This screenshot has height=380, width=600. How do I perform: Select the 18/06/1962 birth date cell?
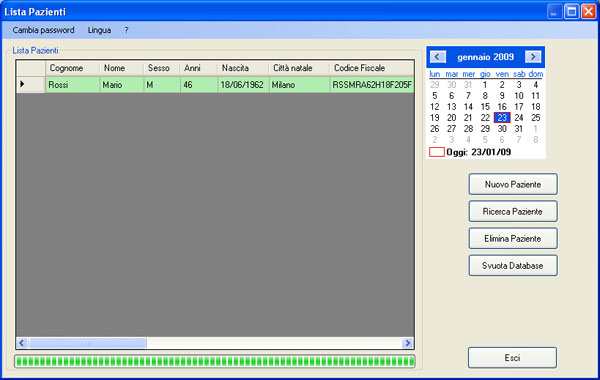243,85
